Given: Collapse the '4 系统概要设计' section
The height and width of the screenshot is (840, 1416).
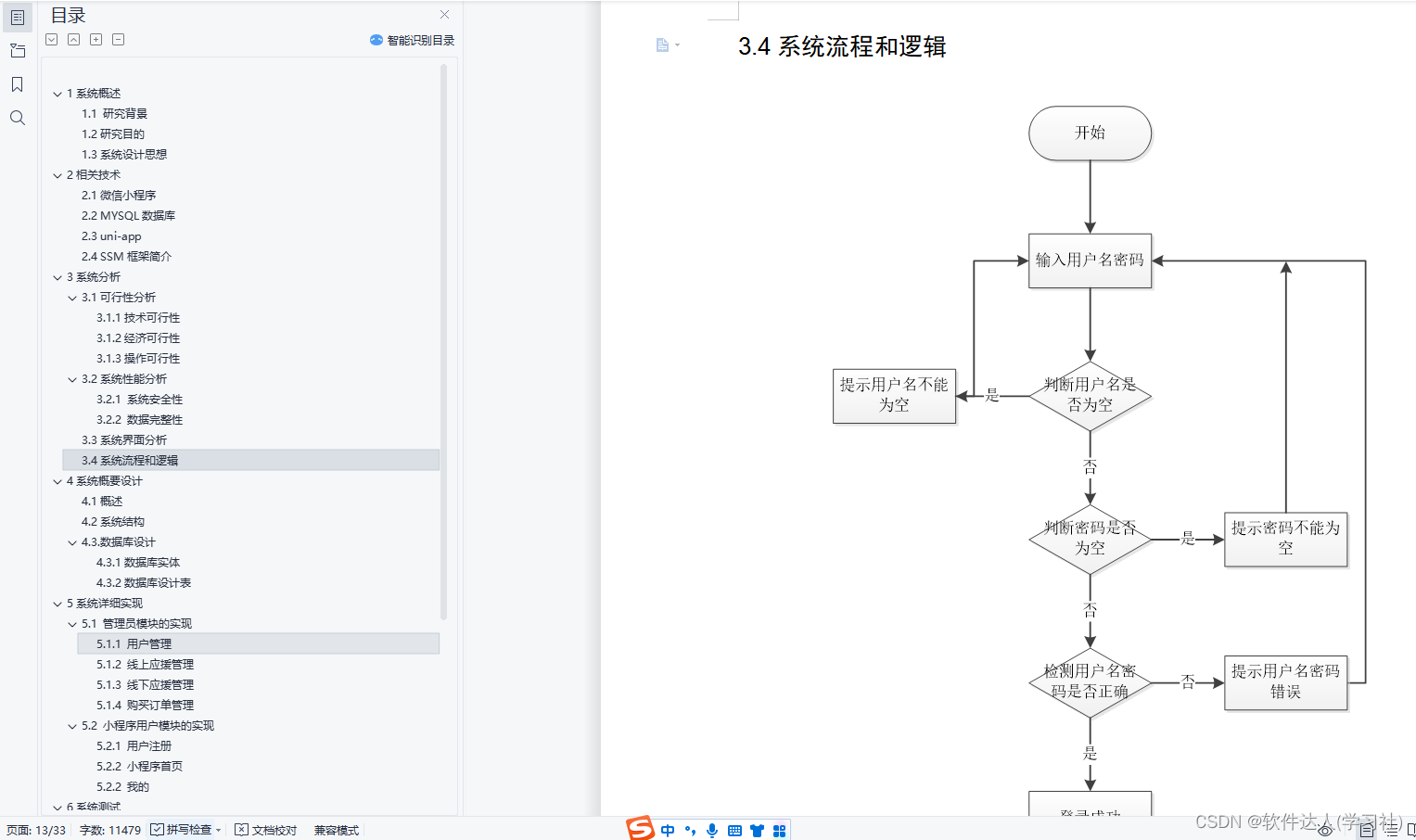Looking at the screenshot, I should 57,481.
